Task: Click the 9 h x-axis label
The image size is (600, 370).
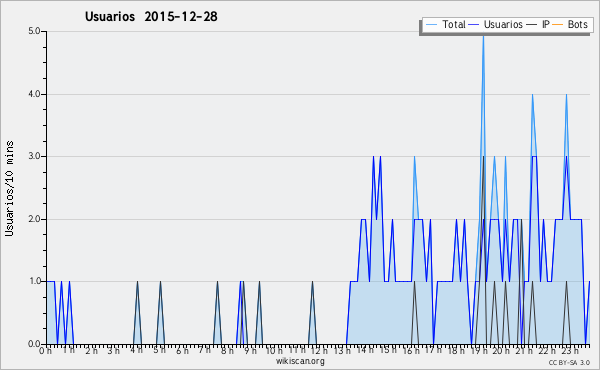Action: pos(250,351)
